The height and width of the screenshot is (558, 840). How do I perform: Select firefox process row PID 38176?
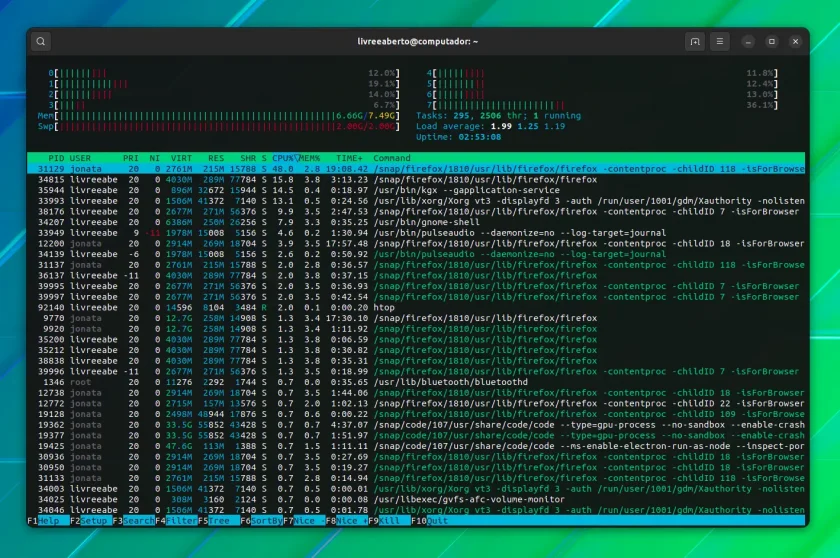pos(416,212)
